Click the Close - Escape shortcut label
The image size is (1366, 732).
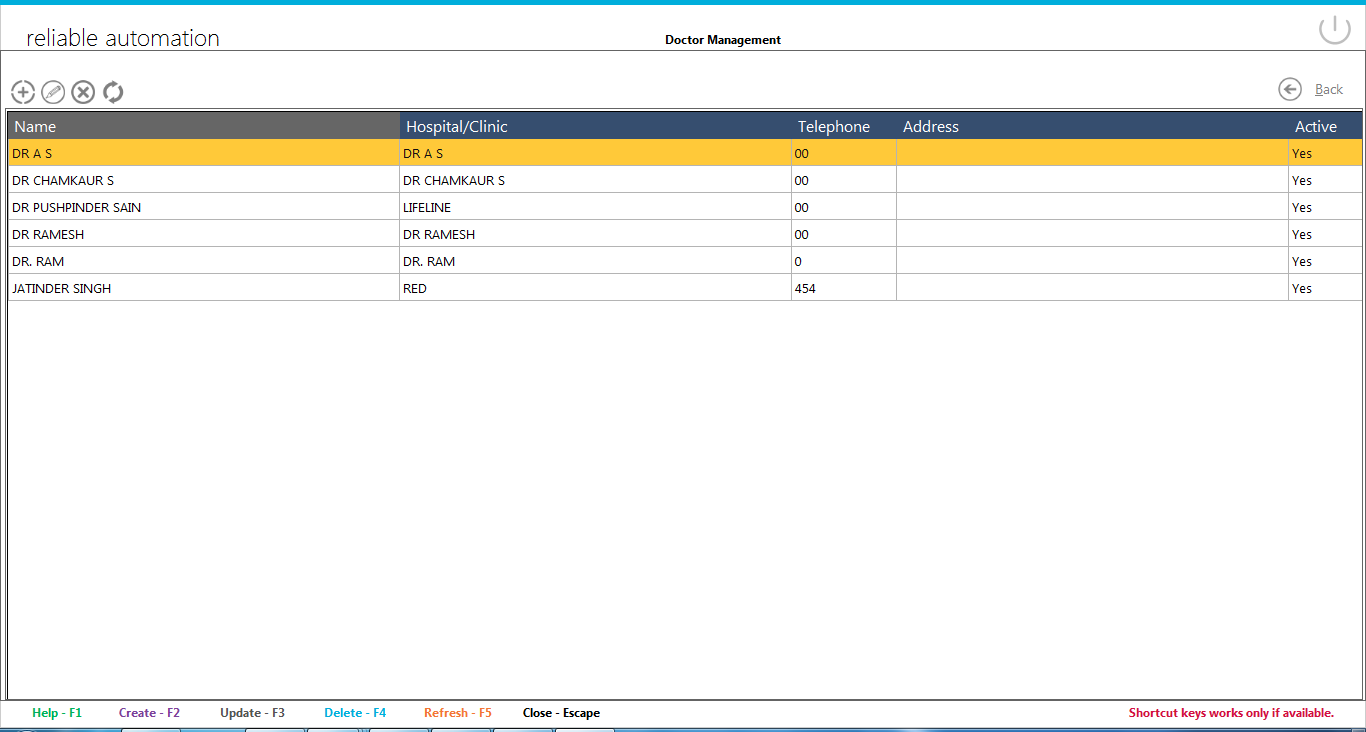click(x=561, y=713)
